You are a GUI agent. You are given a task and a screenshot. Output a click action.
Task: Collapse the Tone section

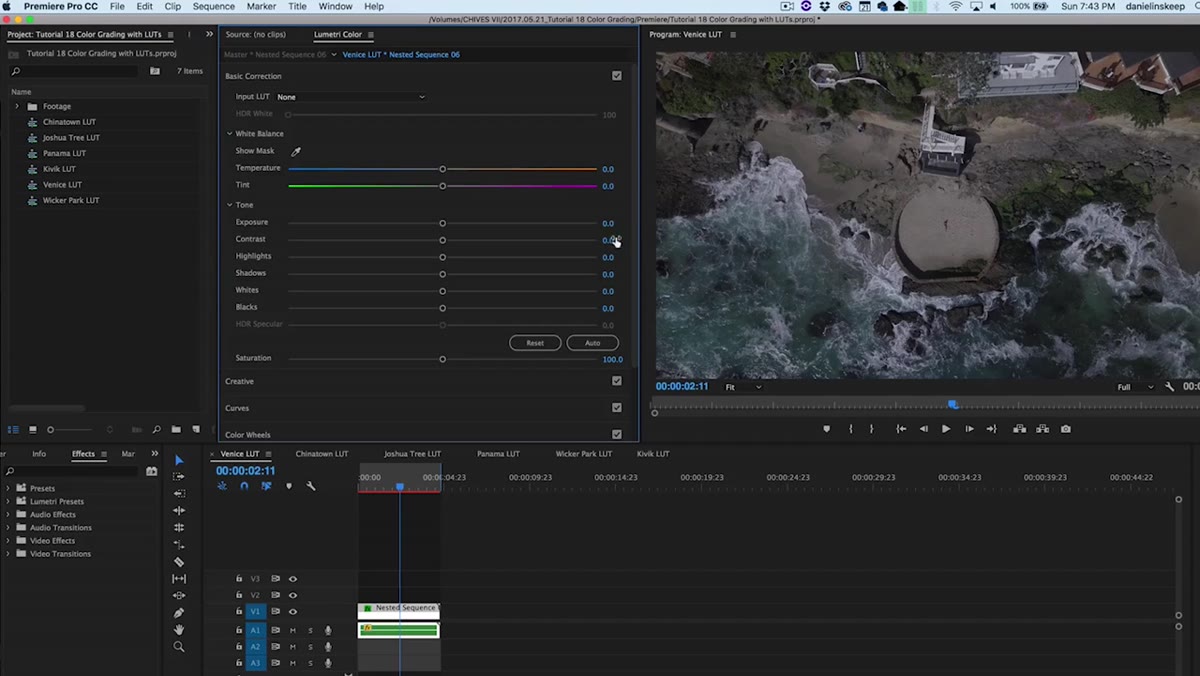point(229,205)
